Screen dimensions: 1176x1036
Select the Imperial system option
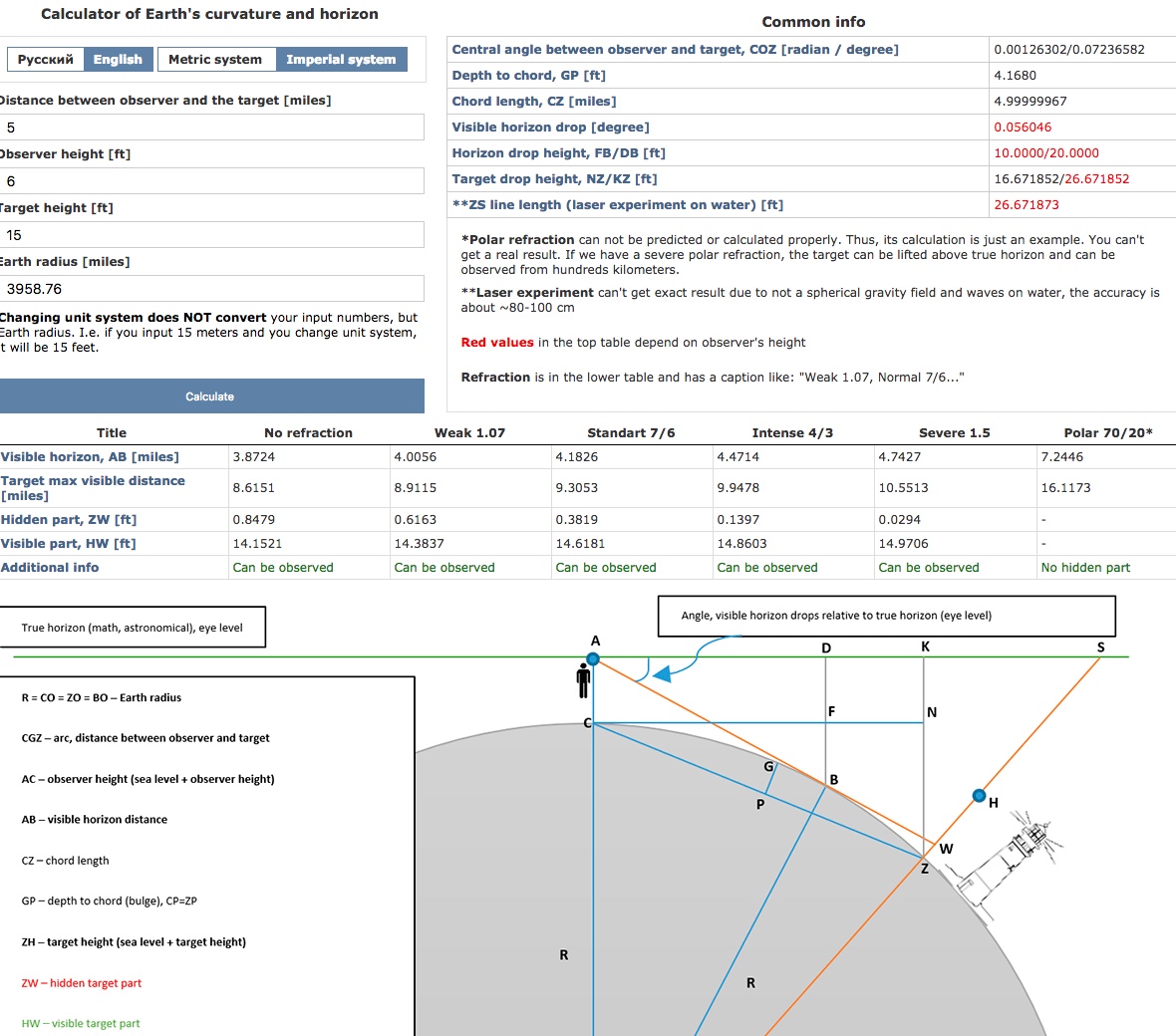click(x=341, y=60)
